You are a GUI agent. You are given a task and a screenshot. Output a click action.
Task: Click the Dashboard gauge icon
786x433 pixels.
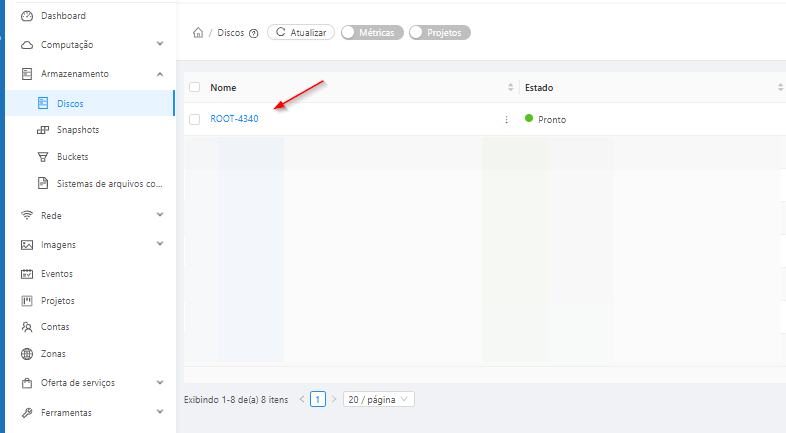[27, 16]
